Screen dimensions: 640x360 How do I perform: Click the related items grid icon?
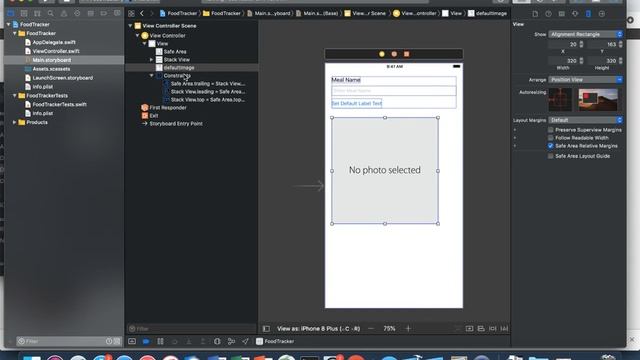(131, 13)
